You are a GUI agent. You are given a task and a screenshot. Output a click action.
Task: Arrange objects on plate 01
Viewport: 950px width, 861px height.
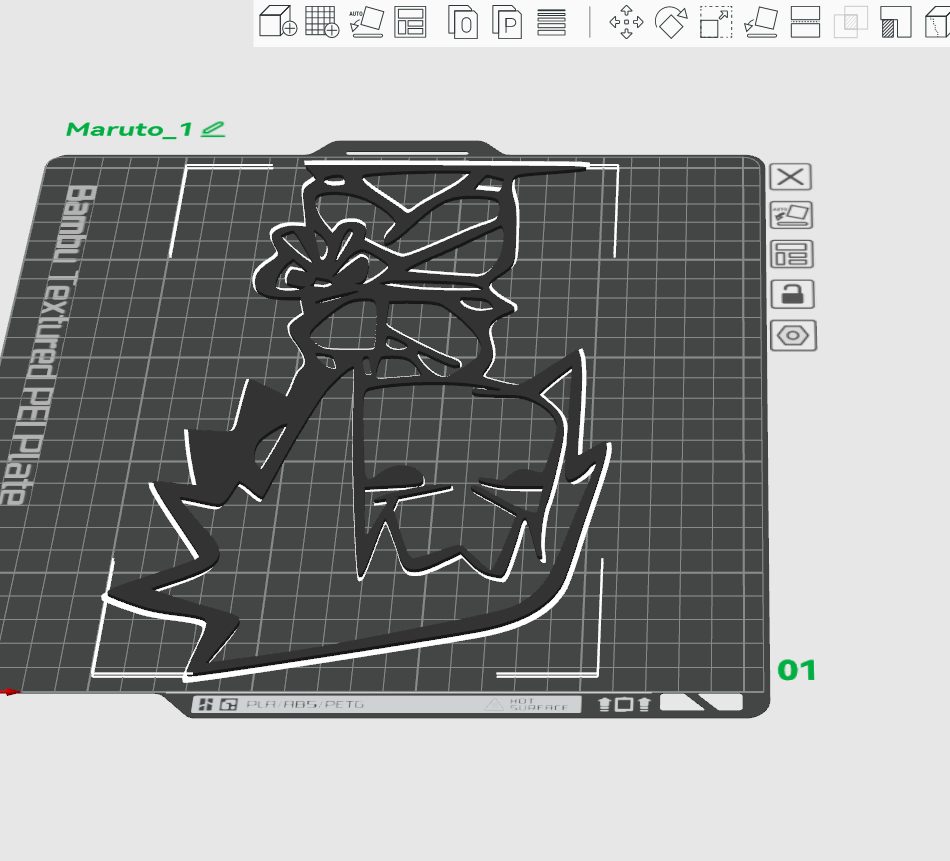point(792,254)
